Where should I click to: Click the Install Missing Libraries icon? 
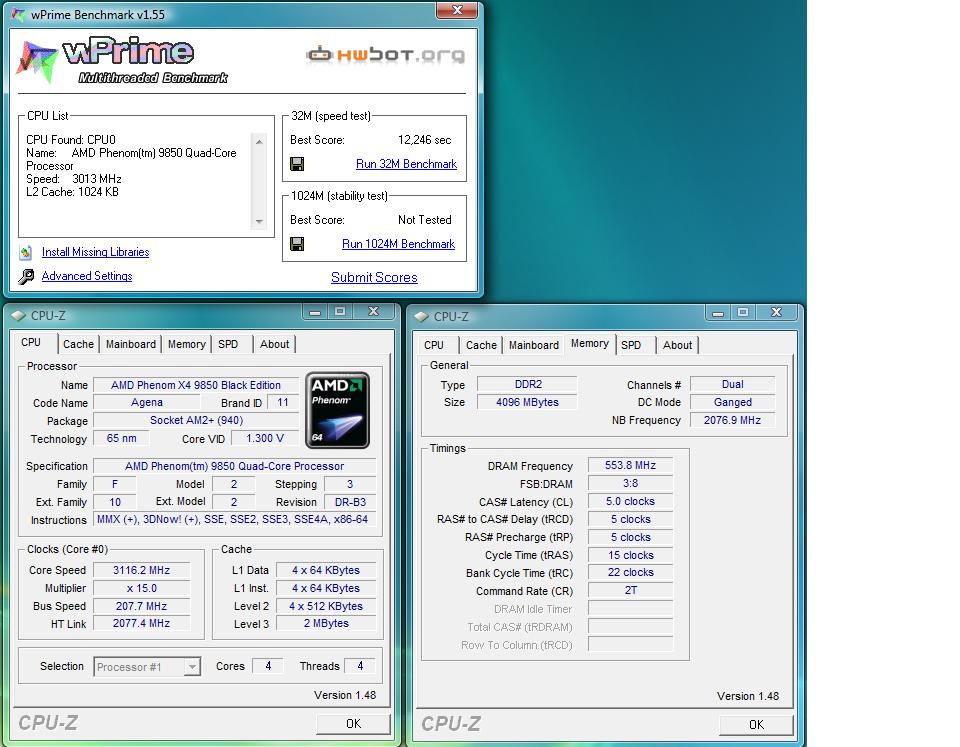[26, 252]
